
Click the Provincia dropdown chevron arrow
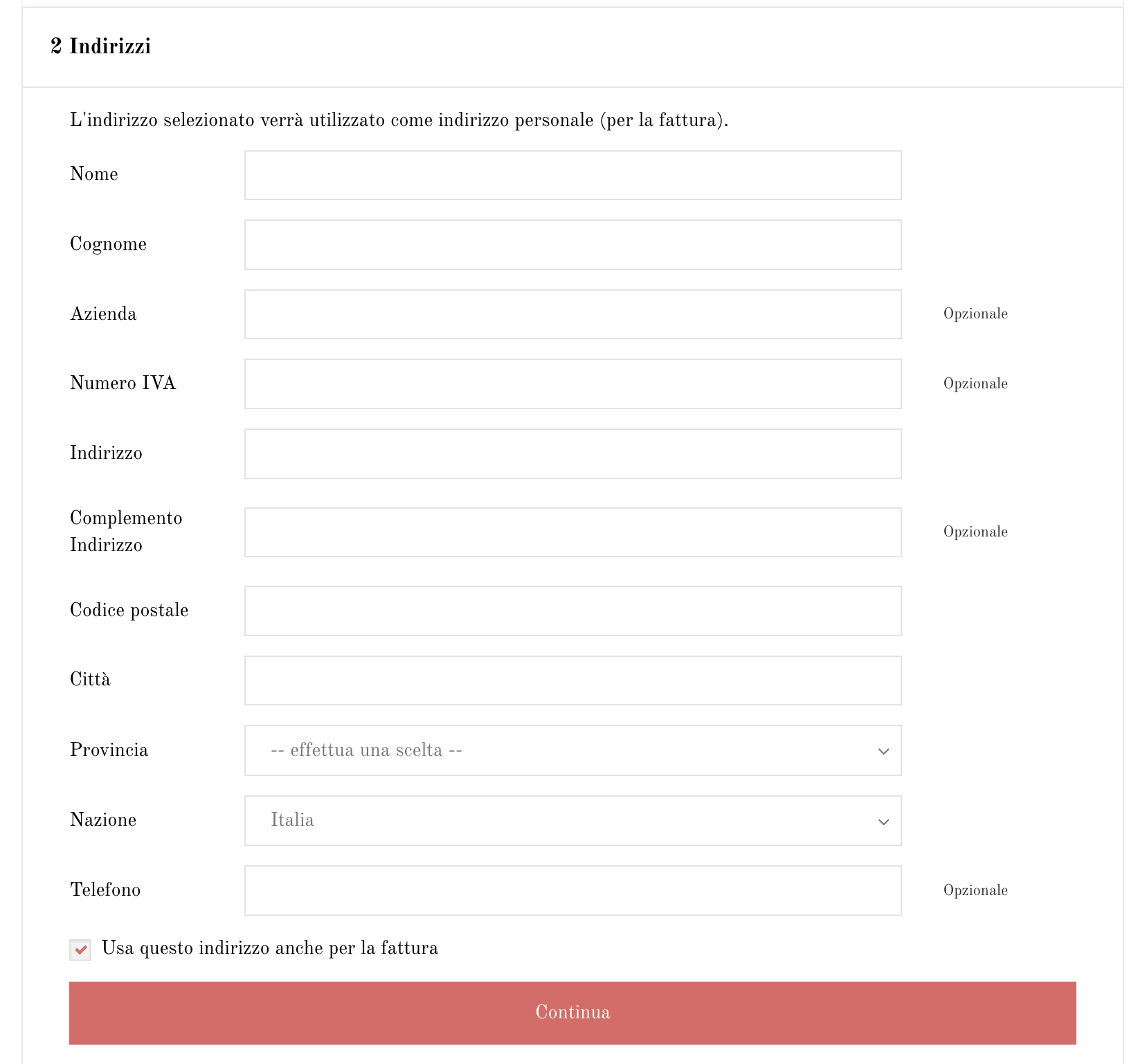click(883, 752)
